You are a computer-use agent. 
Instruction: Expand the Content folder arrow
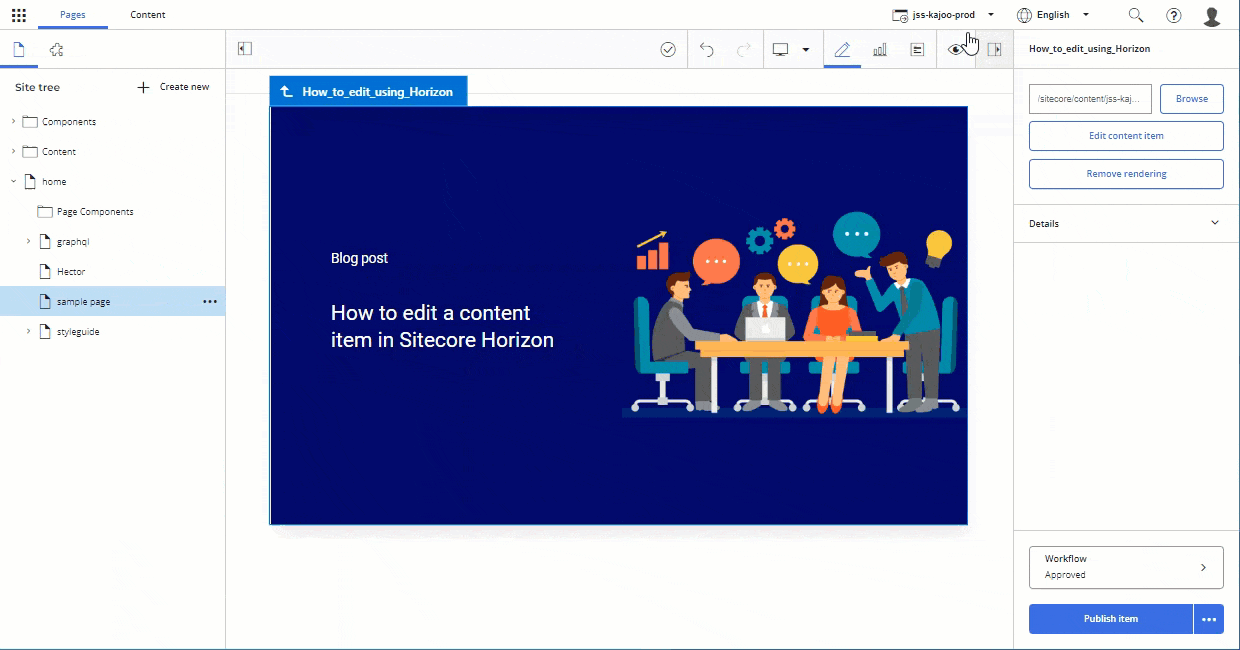13,151
